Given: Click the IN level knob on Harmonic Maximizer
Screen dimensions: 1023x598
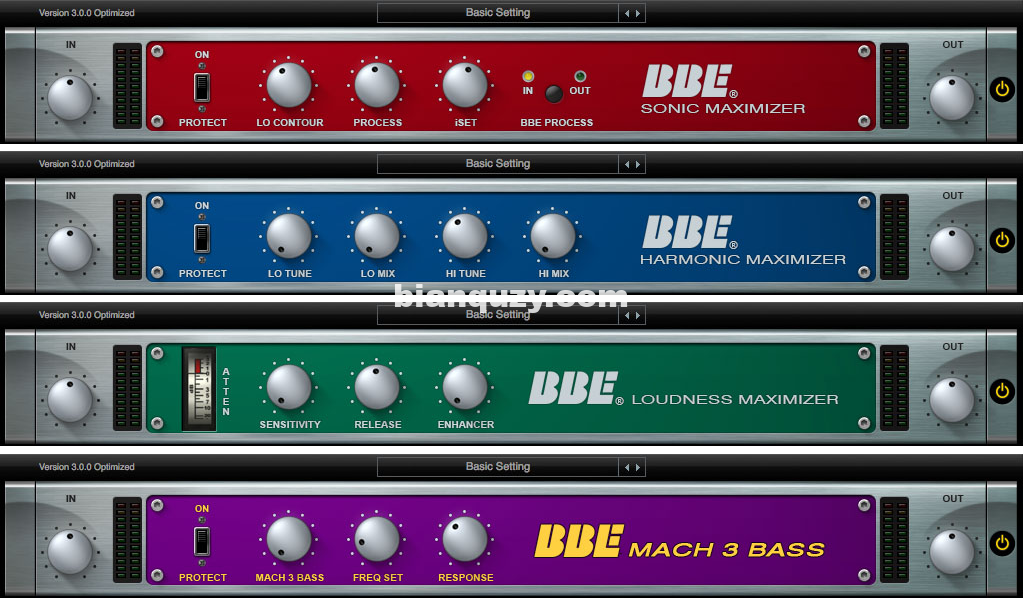Looking at the screenshot, I should point(70,249).
